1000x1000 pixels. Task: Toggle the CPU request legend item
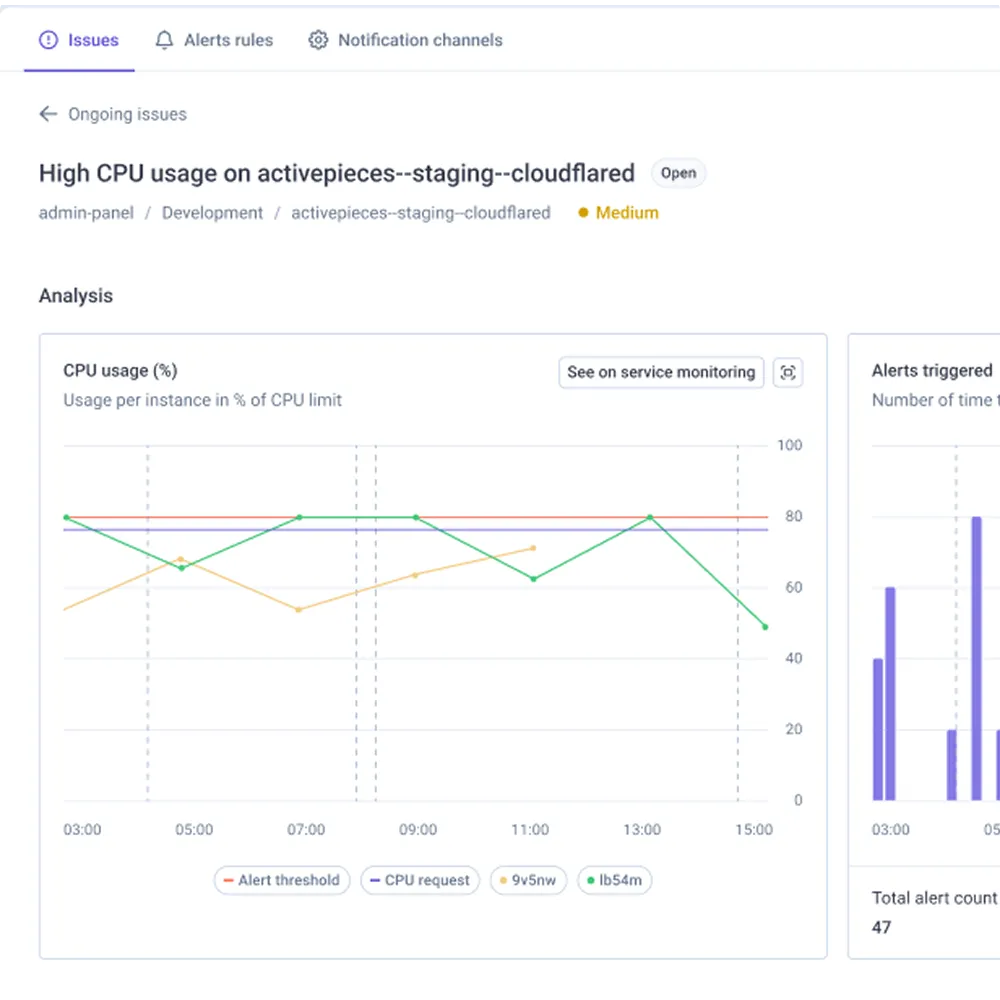420,880
